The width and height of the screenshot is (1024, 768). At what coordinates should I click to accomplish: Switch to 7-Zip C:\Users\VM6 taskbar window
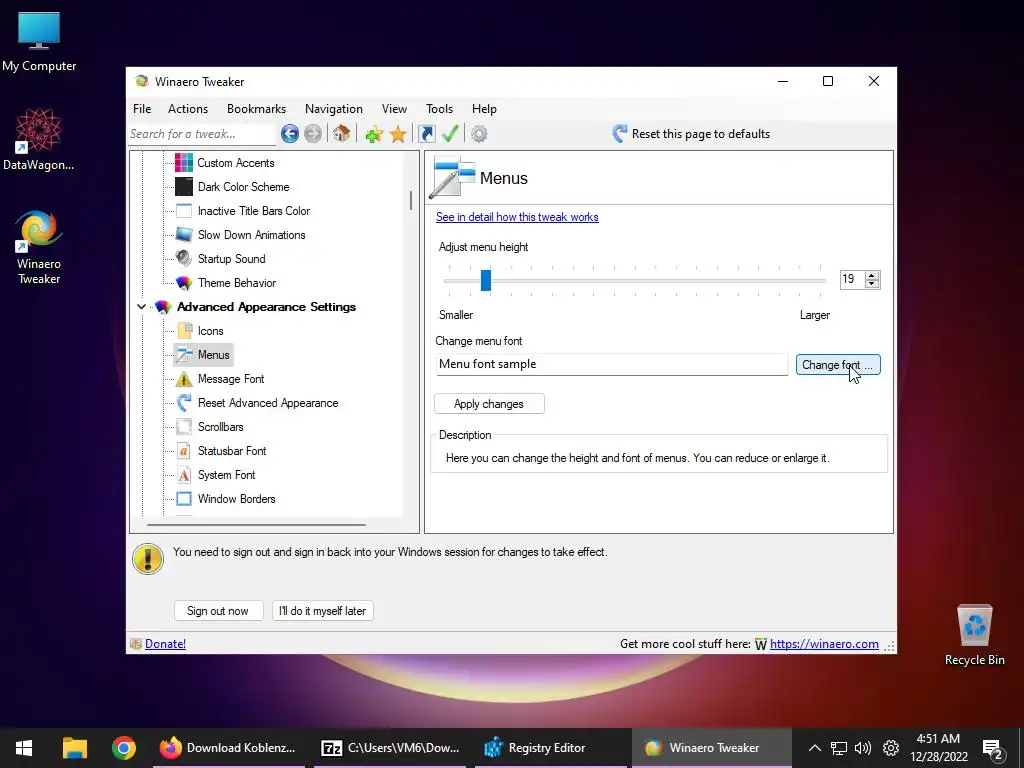coord(390,748)
